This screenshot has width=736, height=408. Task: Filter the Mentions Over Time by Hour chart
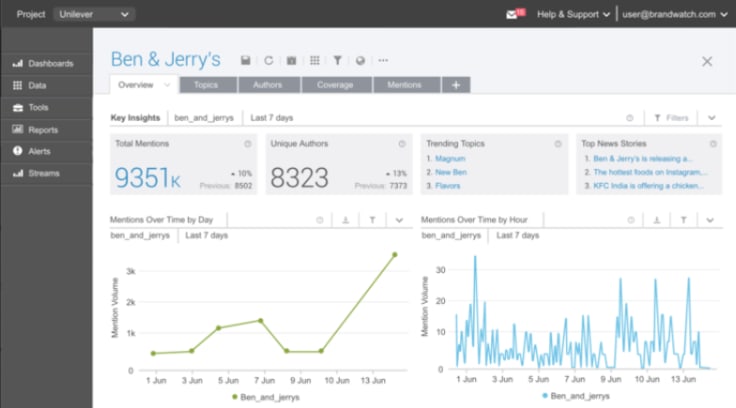(x=683, y=220)
